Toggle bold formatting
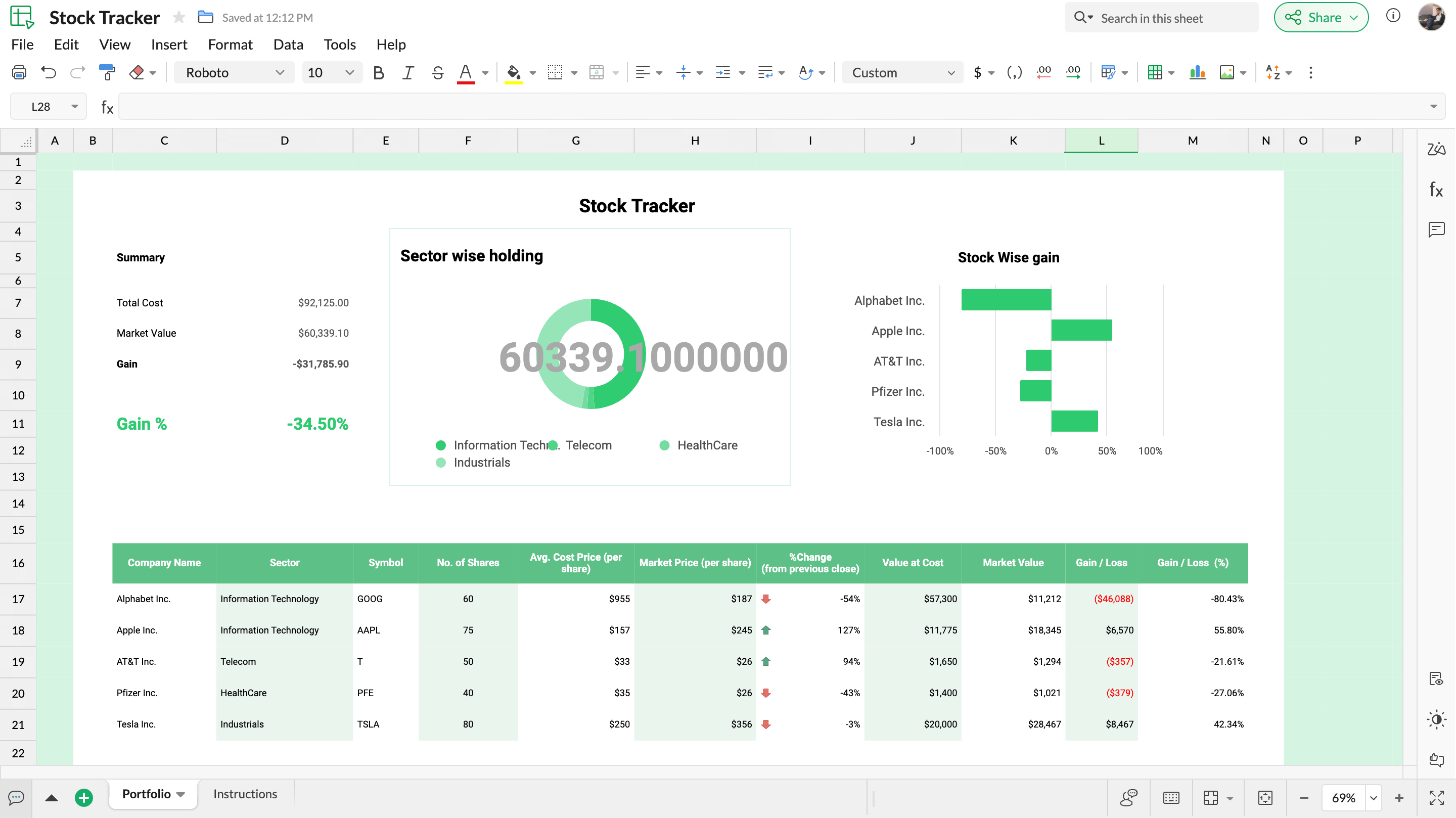The image size is (1456, 818). (378, 72)
